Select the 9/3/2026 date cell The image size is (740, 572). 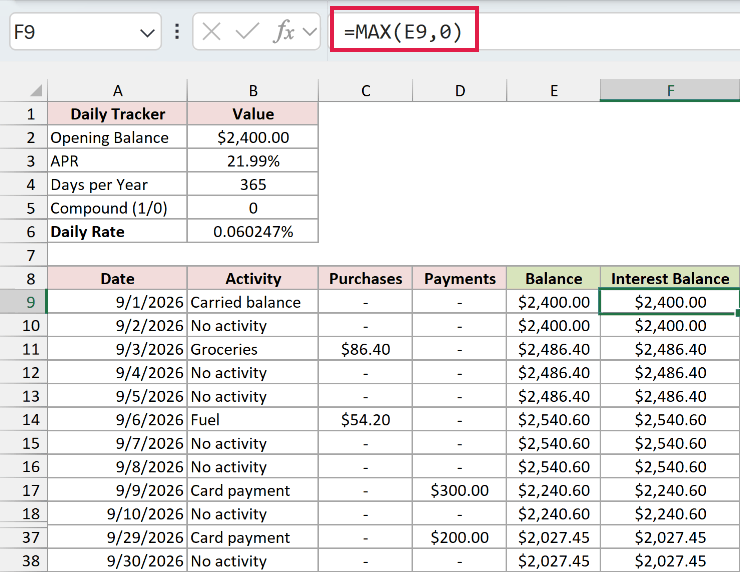tap(118, 349)
